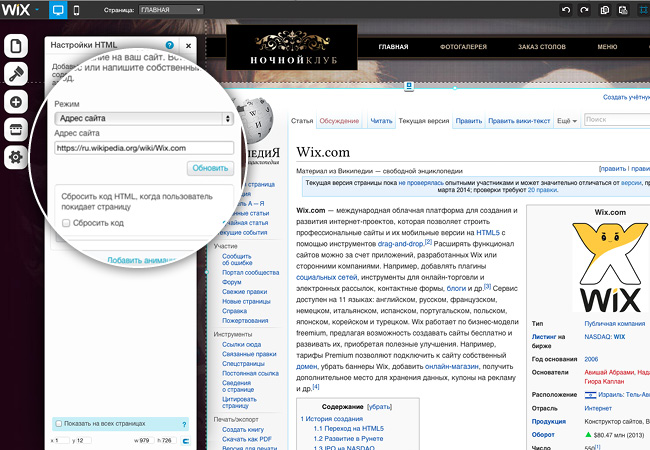Close the Настройки HTML panel
Viewport: 650px width, 450px height.
[x=188, y=46]
